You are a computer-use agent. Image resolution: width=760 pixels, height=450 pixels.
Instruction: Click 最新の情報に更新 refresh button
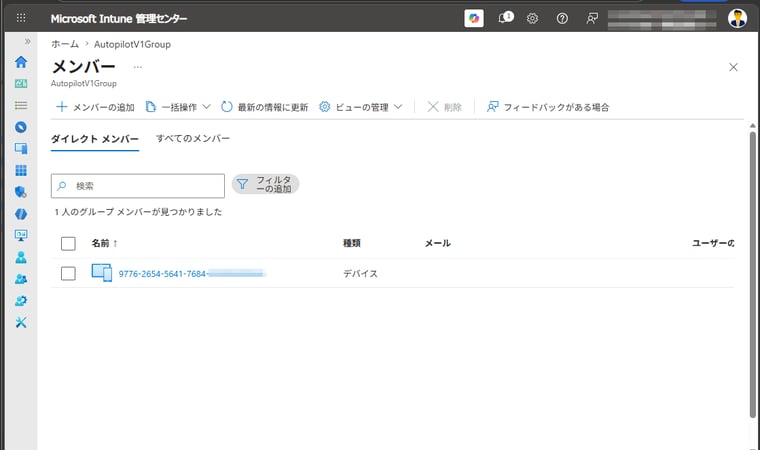pos(265,107)
